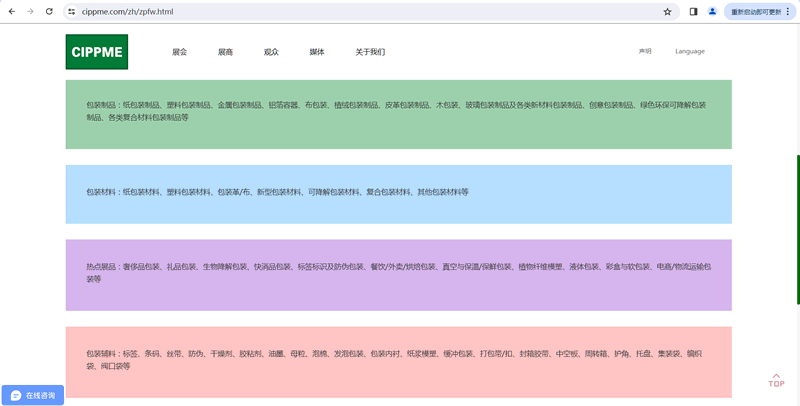Open the Chrome profile avatar
This screenshot has width=800, height=406.
click(712, 12)
